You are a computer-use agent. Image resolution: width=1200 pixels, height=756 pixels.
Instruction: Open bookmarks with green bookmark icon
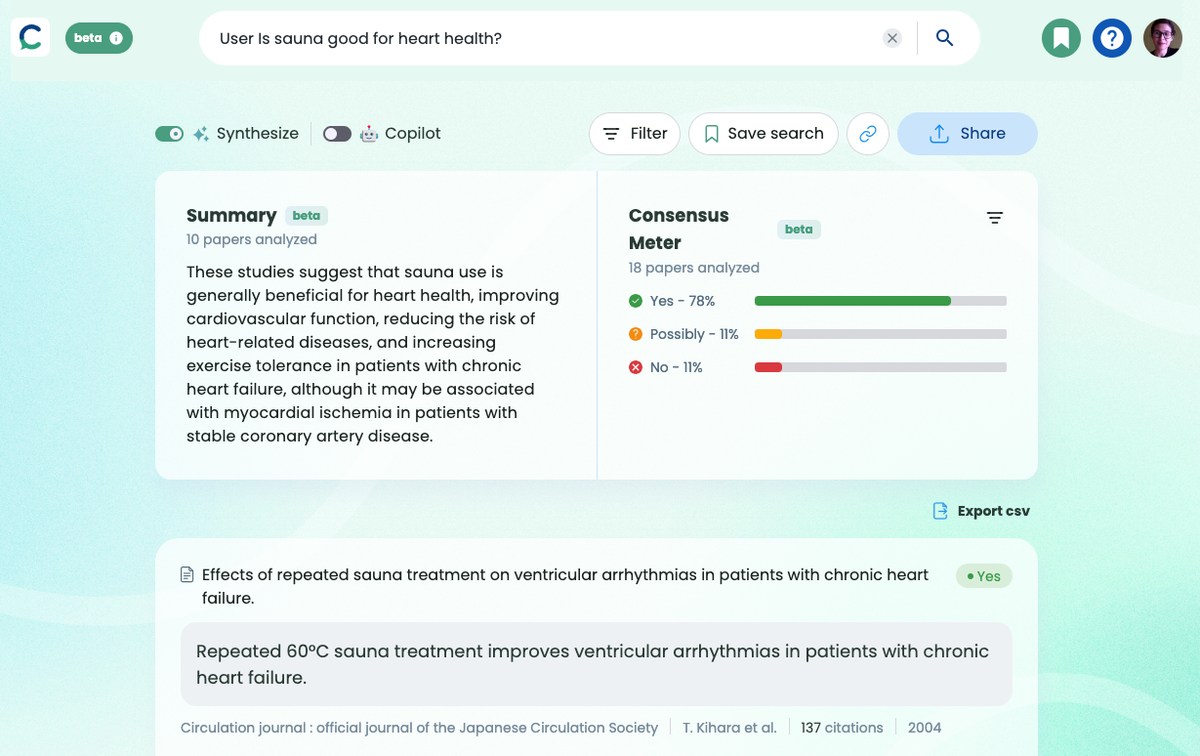pyautogui.click(x=1061, y=39)
